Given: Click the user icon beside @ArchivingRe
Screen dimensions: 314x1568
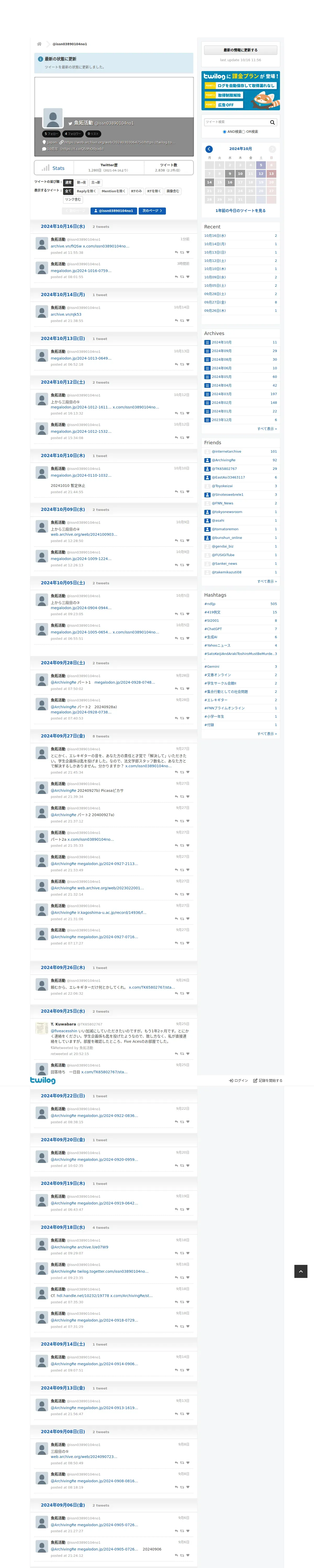Looking at the screenshot, I should [x=207, y=460].
